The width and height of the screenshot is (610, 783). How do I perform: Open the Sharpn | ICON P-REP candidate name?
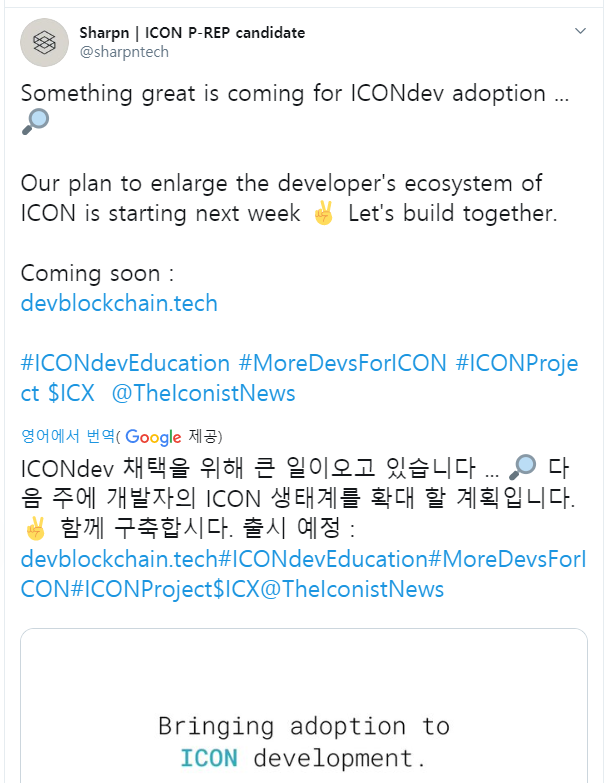pos(192,33)
